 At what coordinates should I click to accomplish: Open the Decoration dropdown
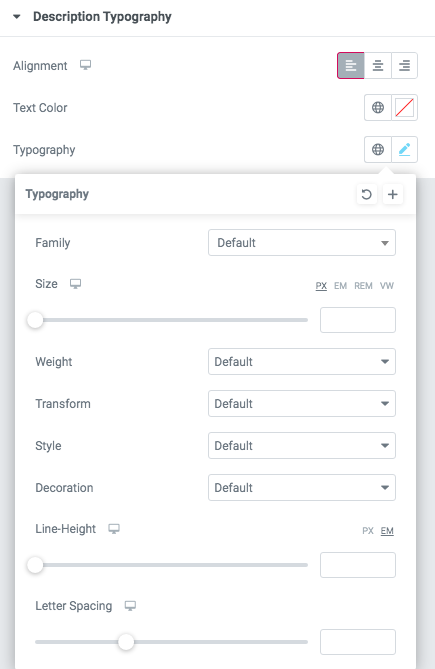tap(302, 488)
